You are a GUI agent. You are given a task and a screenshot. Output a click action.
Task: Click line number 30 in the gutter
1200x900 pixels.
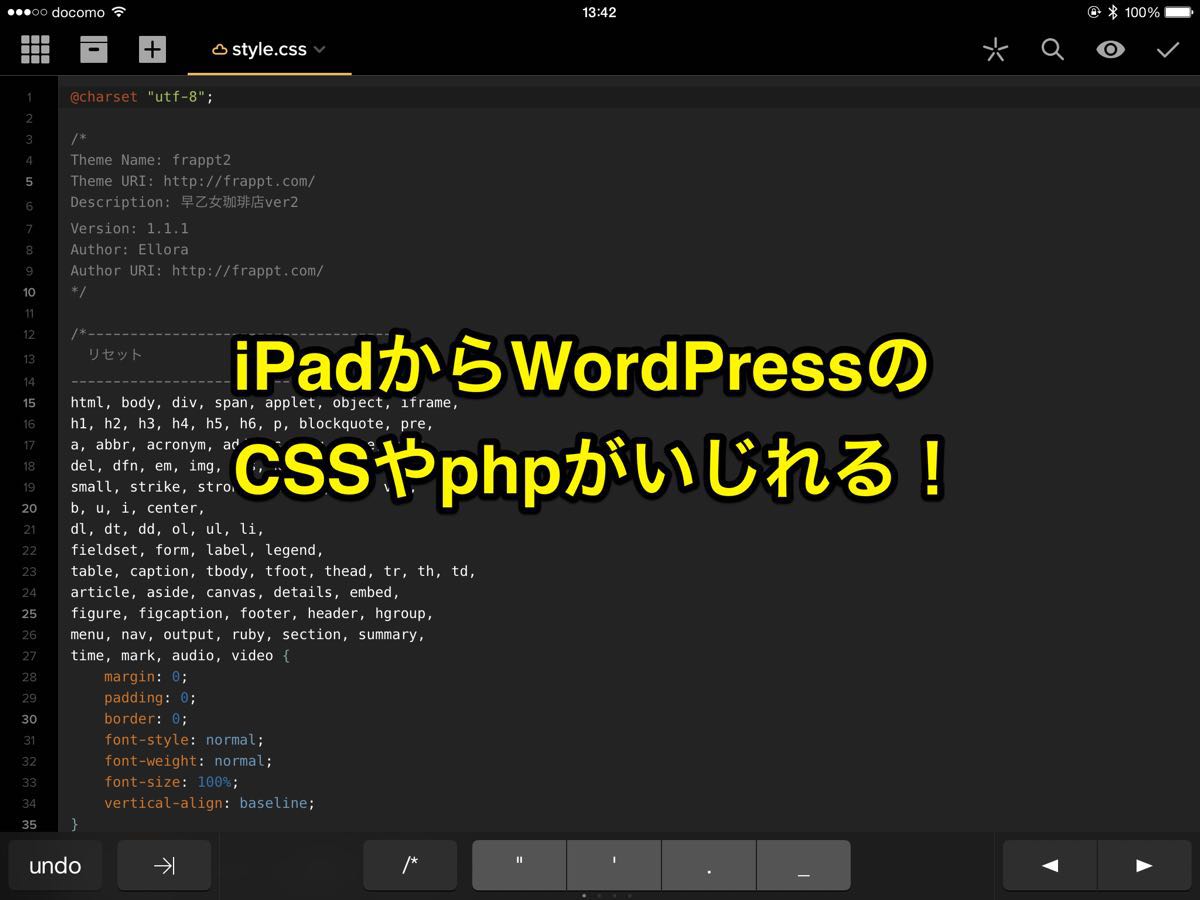click(29, 719)
